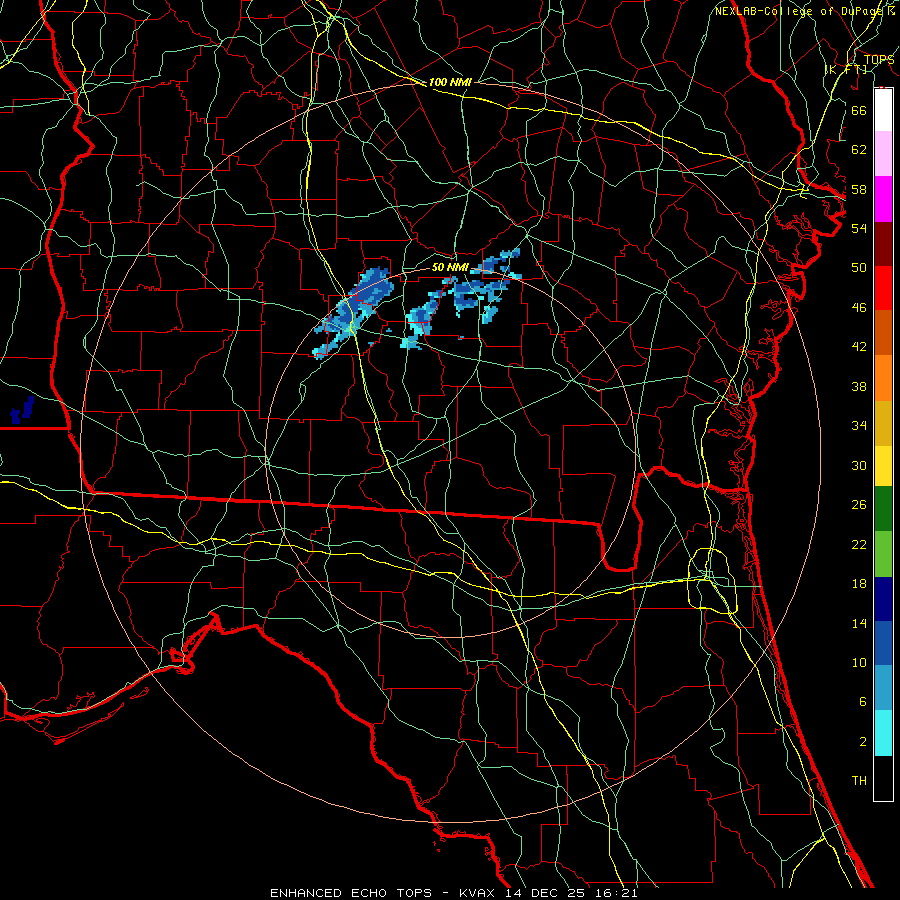The height and width of the screenshot is (900, 900).
Task: Click the light pink legend color band
Action: 883,154
